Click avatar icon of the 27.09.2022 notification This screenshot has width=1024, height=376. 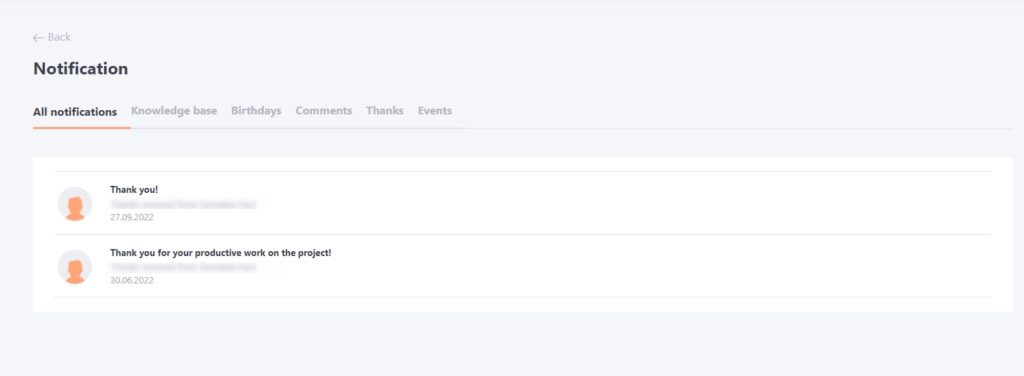coord(74,204)
